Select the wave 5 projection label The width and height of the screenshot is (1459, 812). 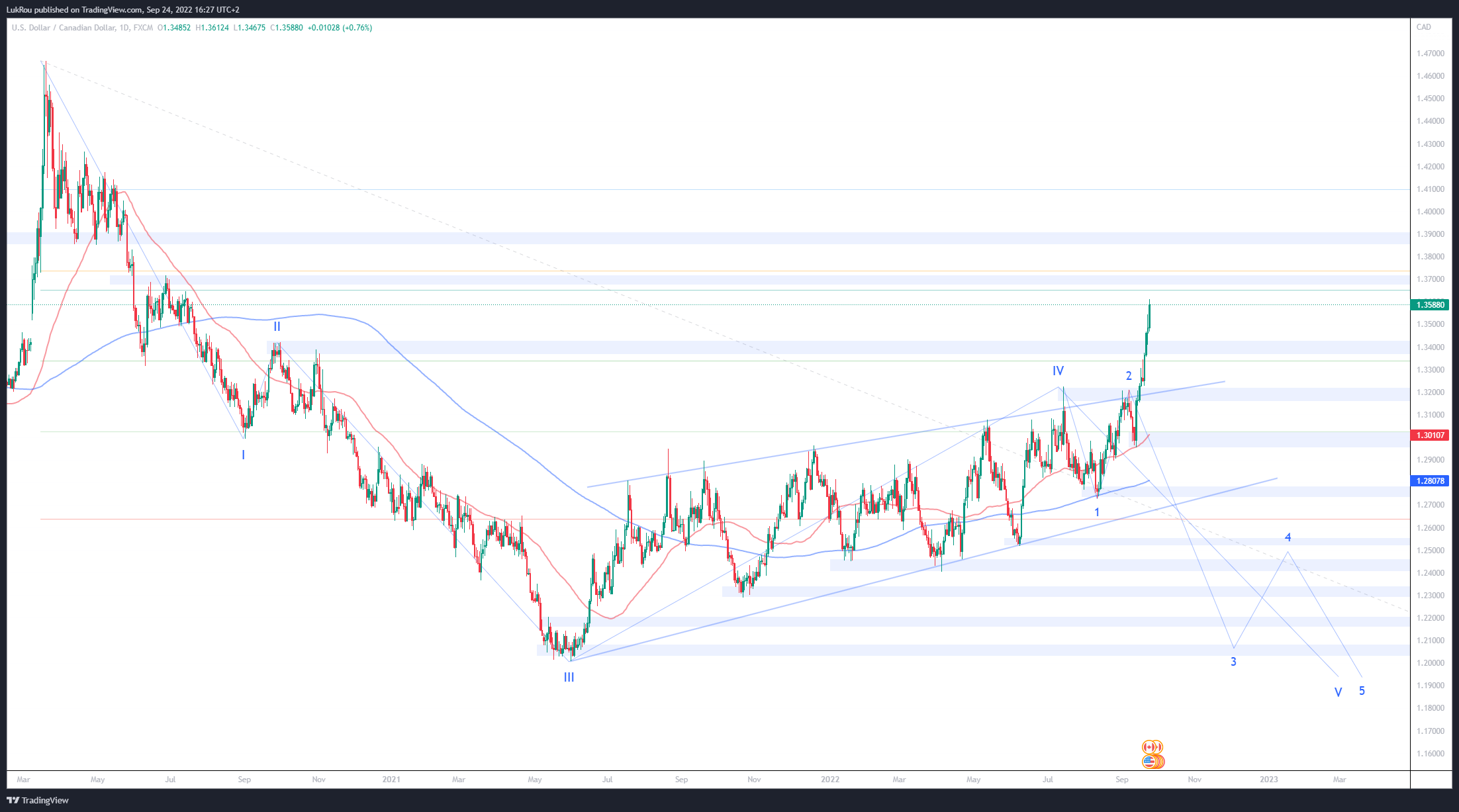click(1362, 691)
